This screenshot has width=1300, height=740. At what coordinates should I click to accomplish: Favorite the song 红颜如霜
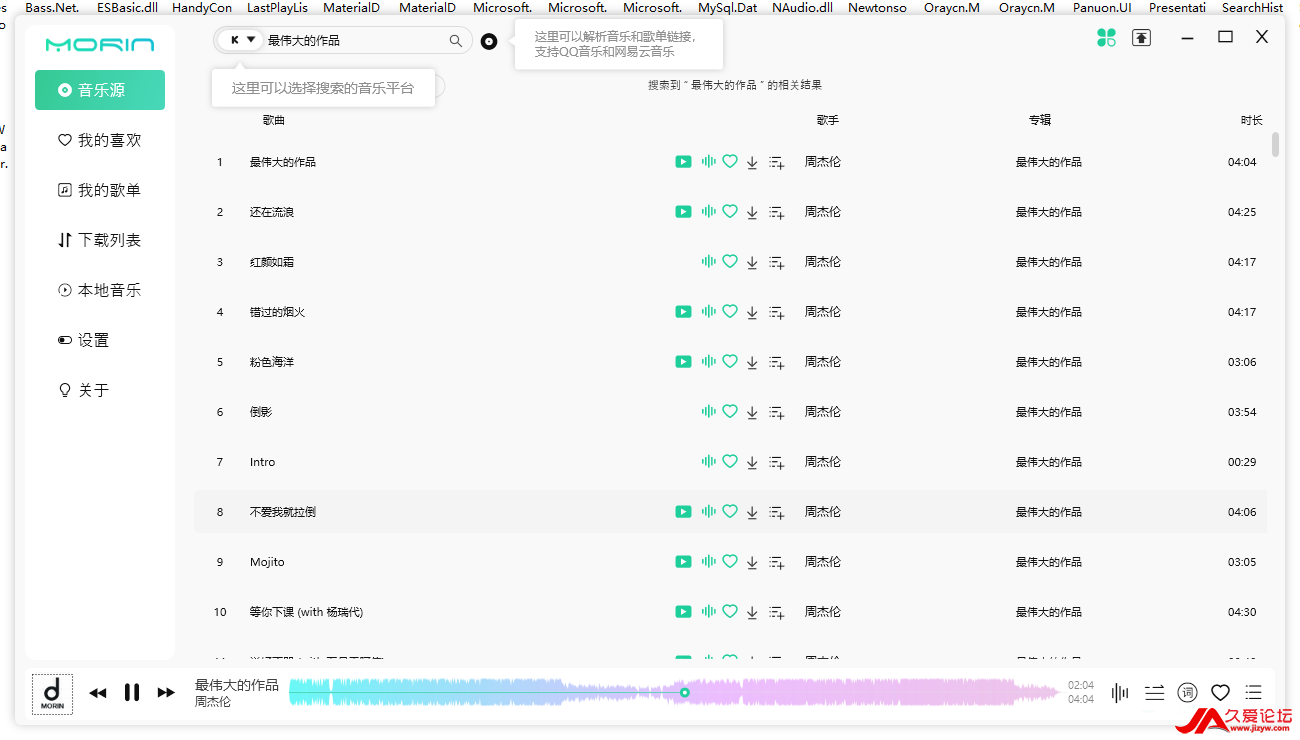(x=730, y=262)
